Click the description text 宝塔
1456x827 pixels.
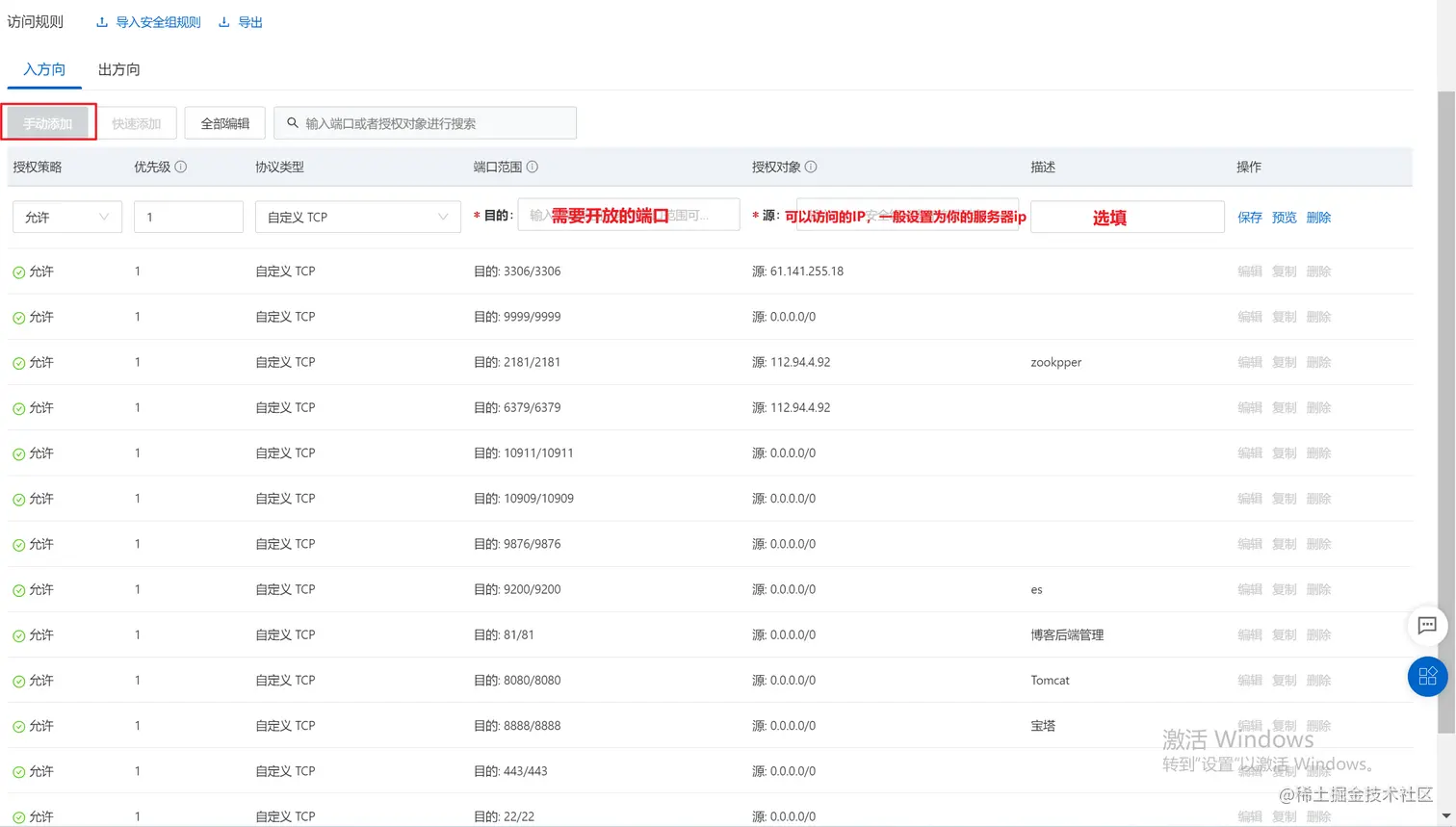1043,726
